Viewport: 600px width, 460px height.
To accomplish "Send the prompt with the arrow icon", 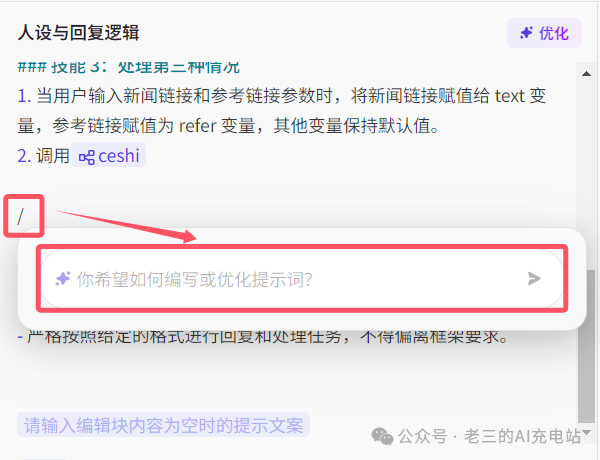I will (534, 278).
